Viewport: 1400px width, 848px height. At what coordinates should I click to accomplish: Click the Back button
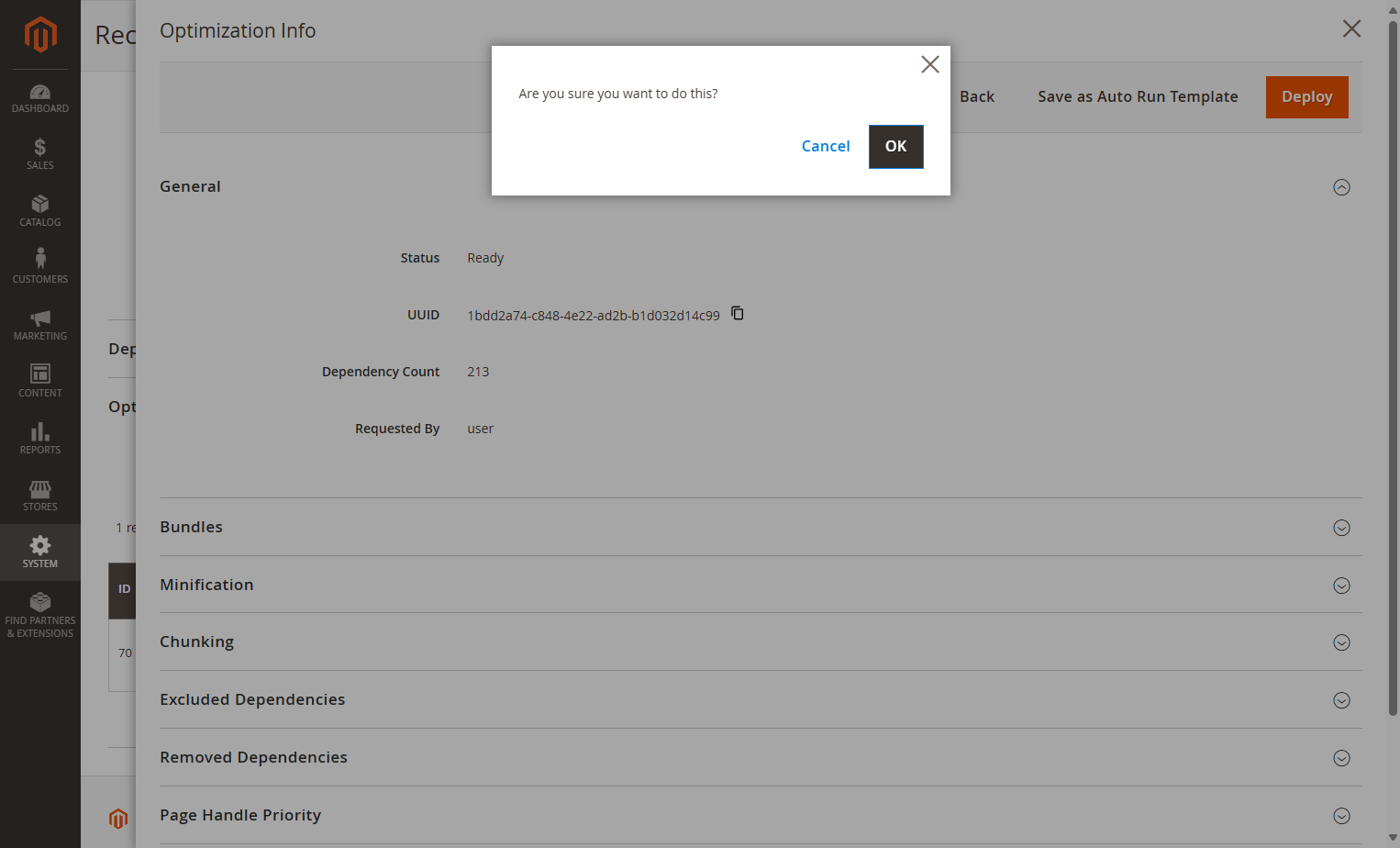977,97
